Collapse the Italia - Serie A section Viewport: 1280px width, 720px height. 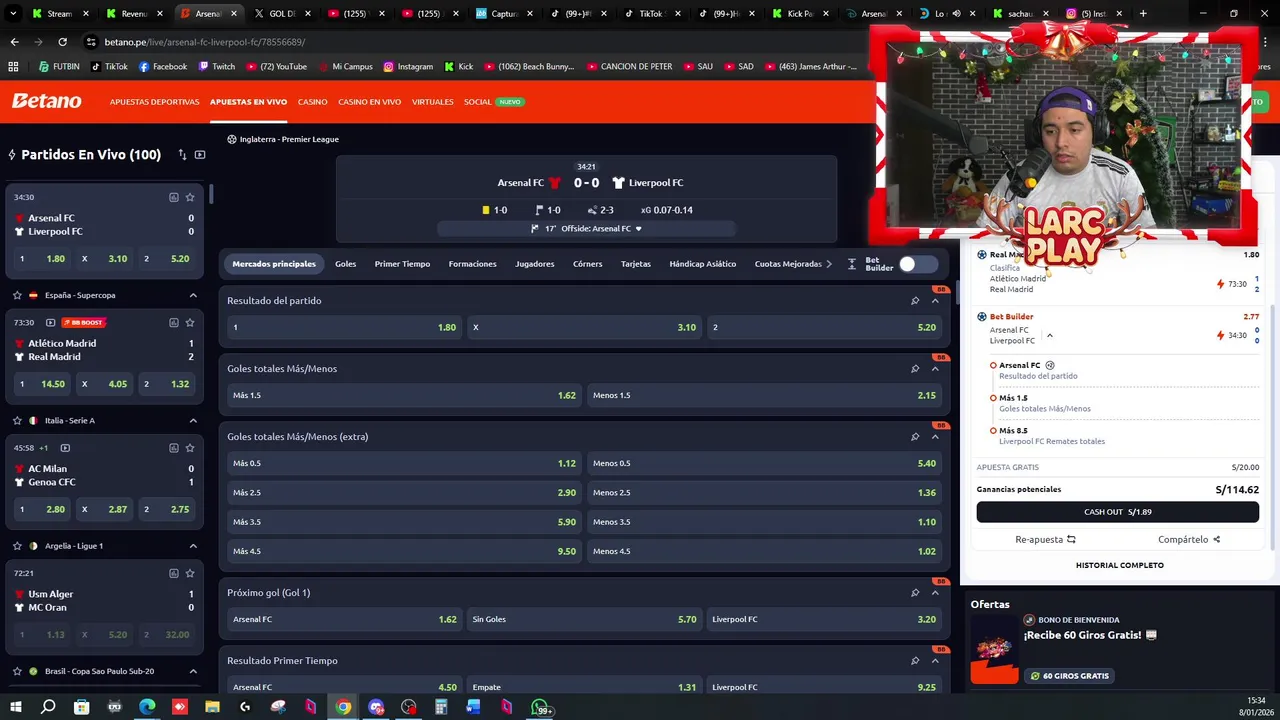tap(193, 420)
